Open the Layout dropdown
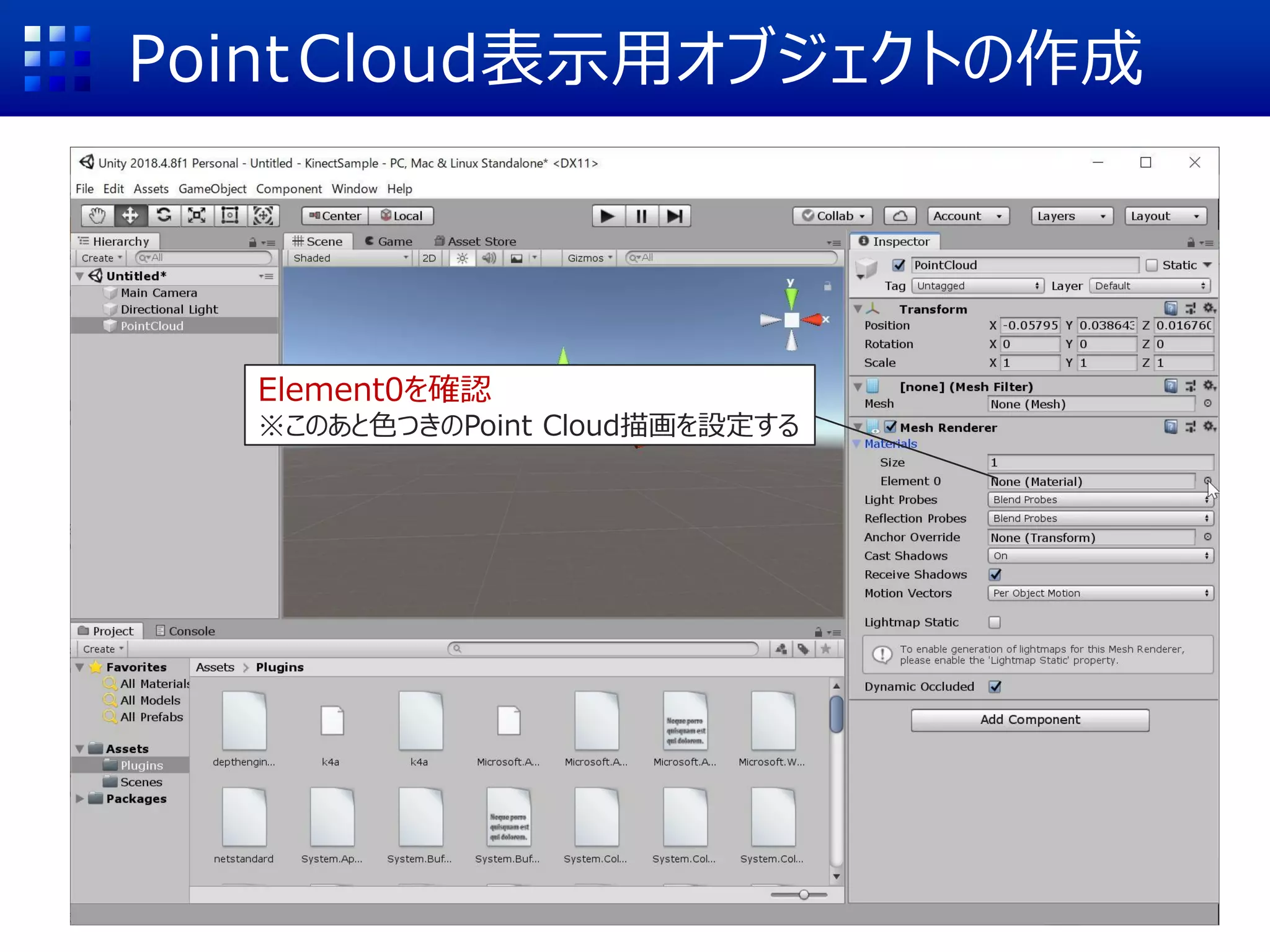Viewport: 1270px width, 952px height. tap(1166, 216)
